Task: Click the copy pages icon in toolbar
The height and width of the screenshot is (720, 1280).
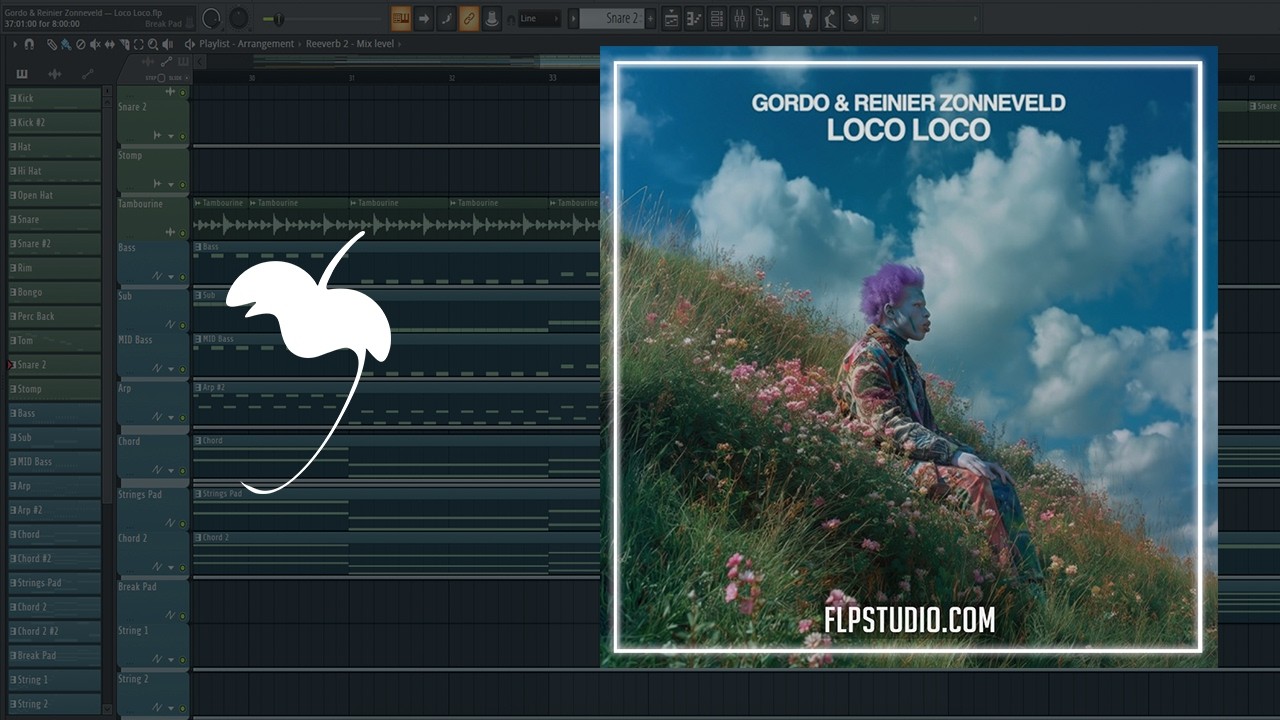Action: click(x=785, y=19)
